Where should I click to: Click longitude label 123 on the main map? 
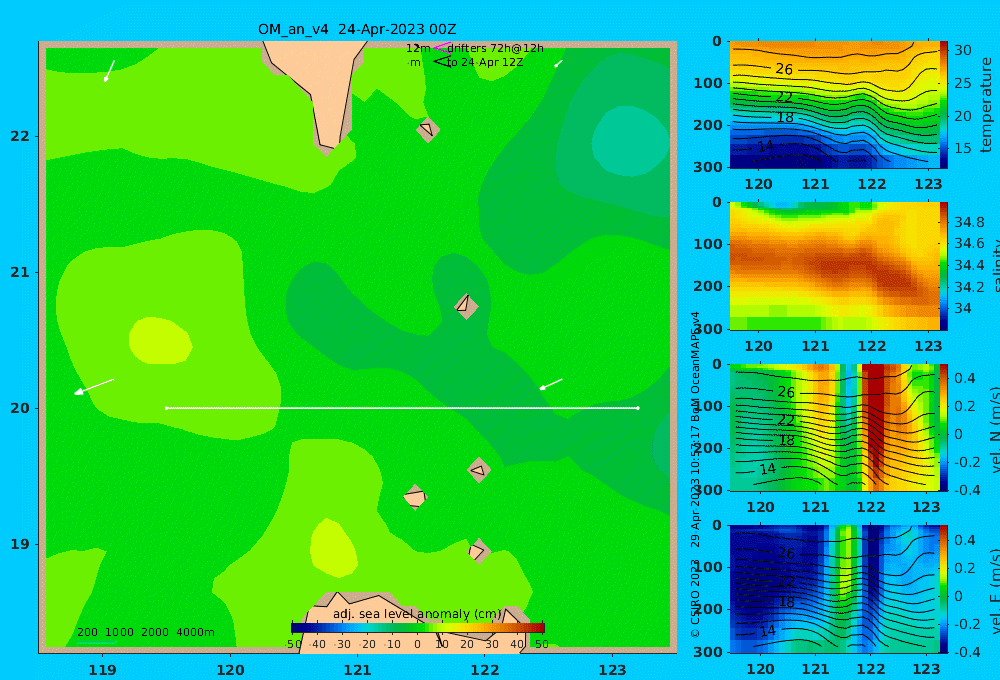point(612,670)
